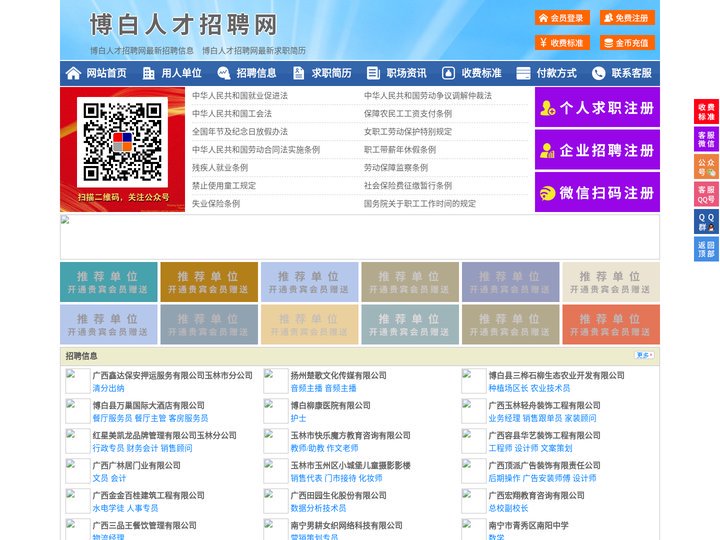Click broken logo image beside 广西鑫达保安押运服务有限公司
Viewport: 720px width, 540px height.
click(x=78, y=381)
